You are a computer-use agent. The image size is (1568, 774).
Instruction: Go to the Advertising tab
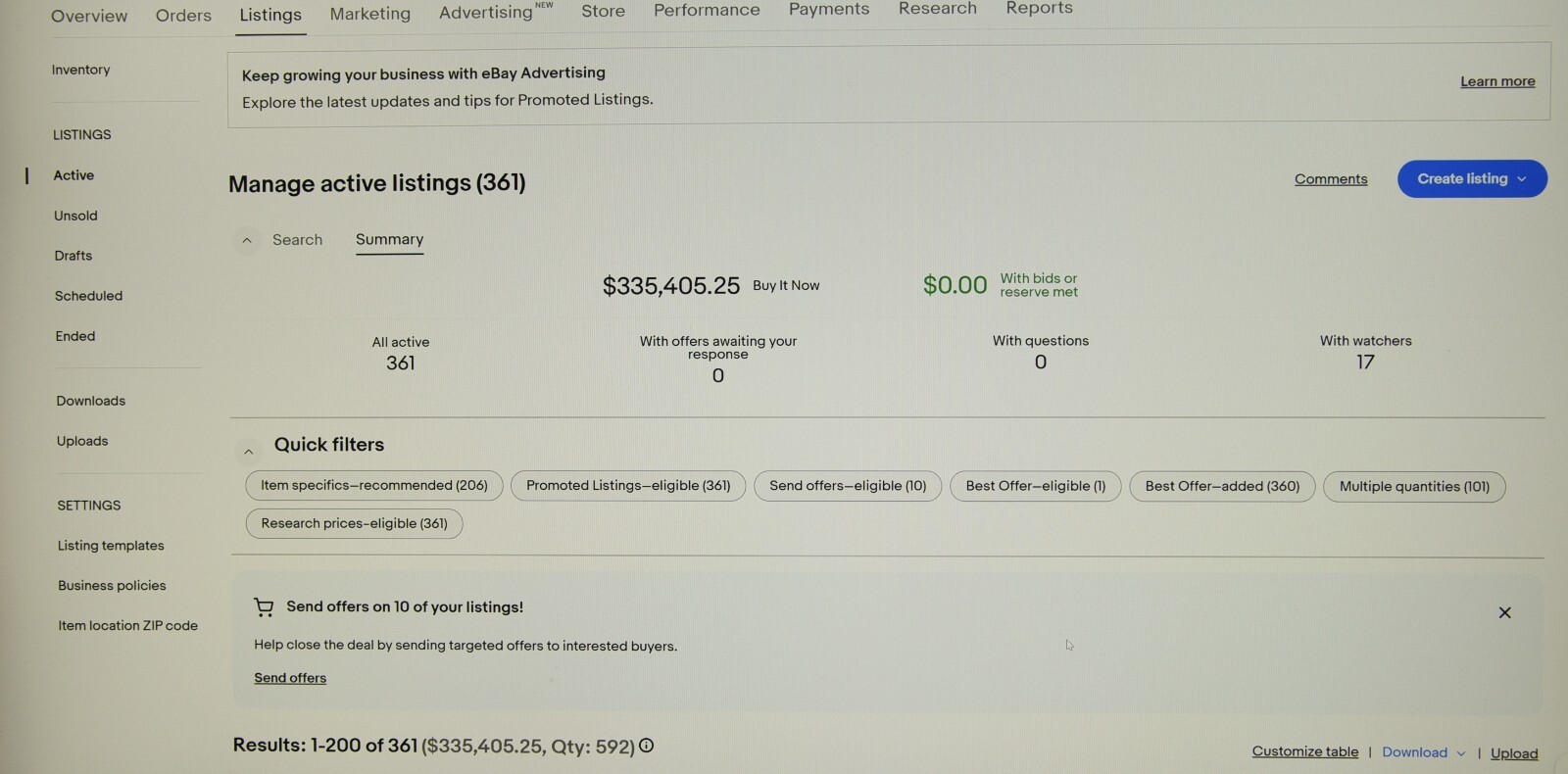tap(486, 13)
